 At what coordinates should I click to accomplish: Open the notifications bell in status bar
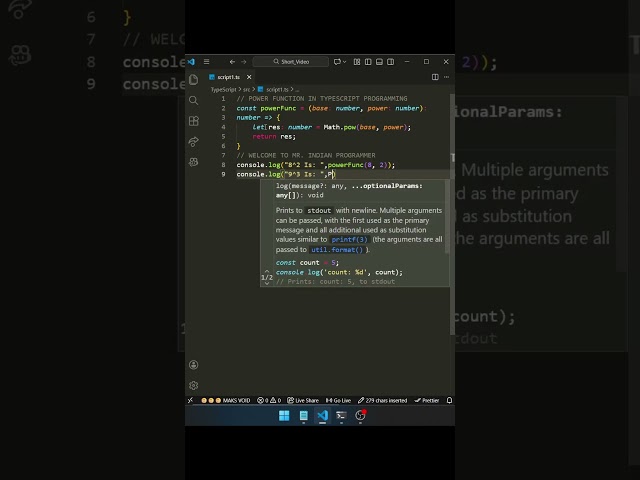pos(449,400)
